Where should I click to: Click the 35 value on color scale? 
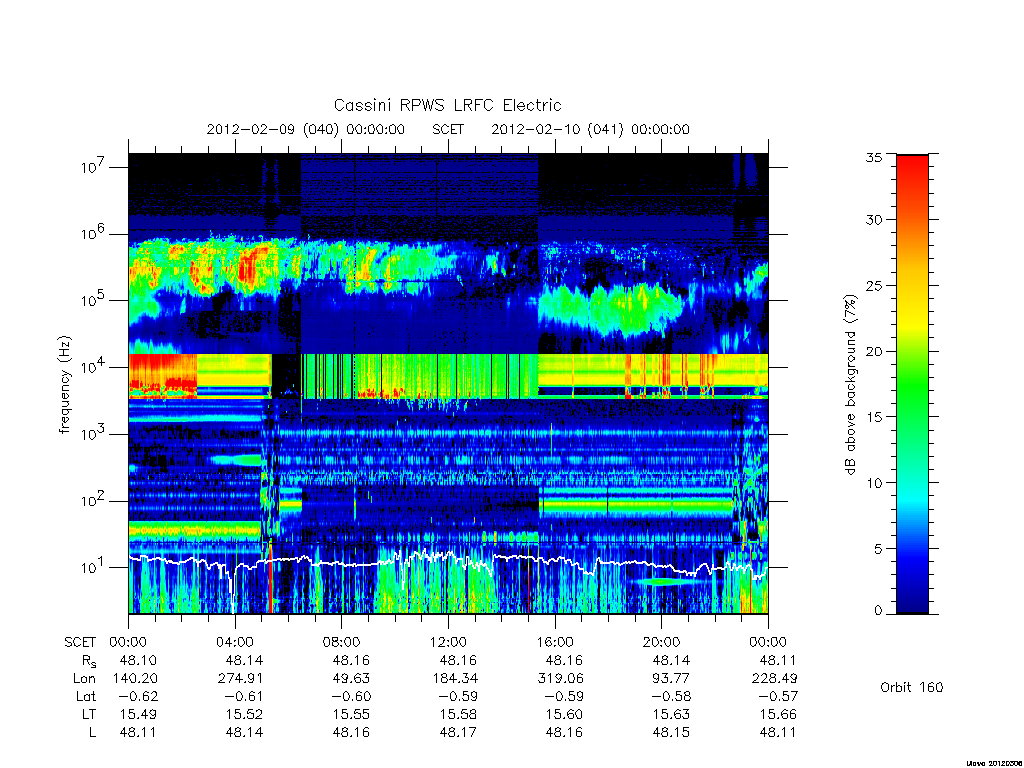[x=873, y=157]
